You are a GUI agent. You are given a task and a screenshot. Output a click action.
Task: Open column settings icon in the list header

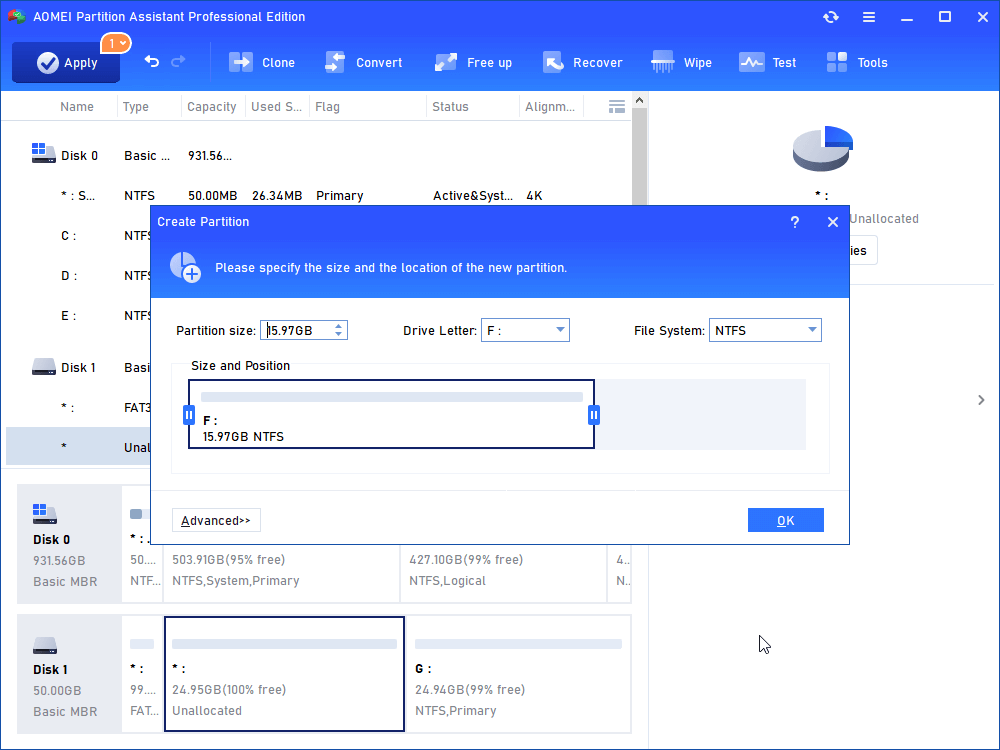(x=617, y=107)
